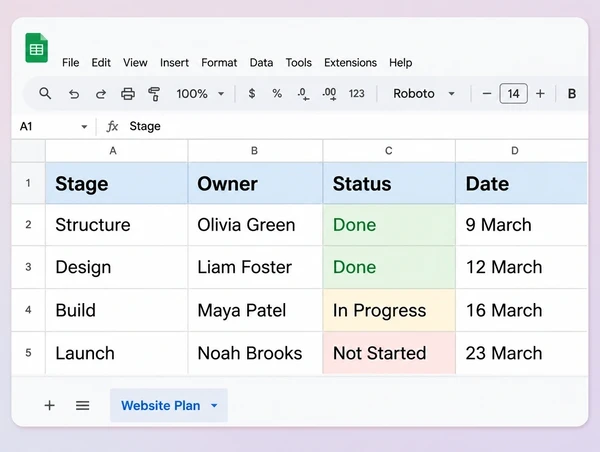Open the all sheets list icon
The height and width of the screenshot is (452, 600).
pyautogui.click(x=82, y=405)
